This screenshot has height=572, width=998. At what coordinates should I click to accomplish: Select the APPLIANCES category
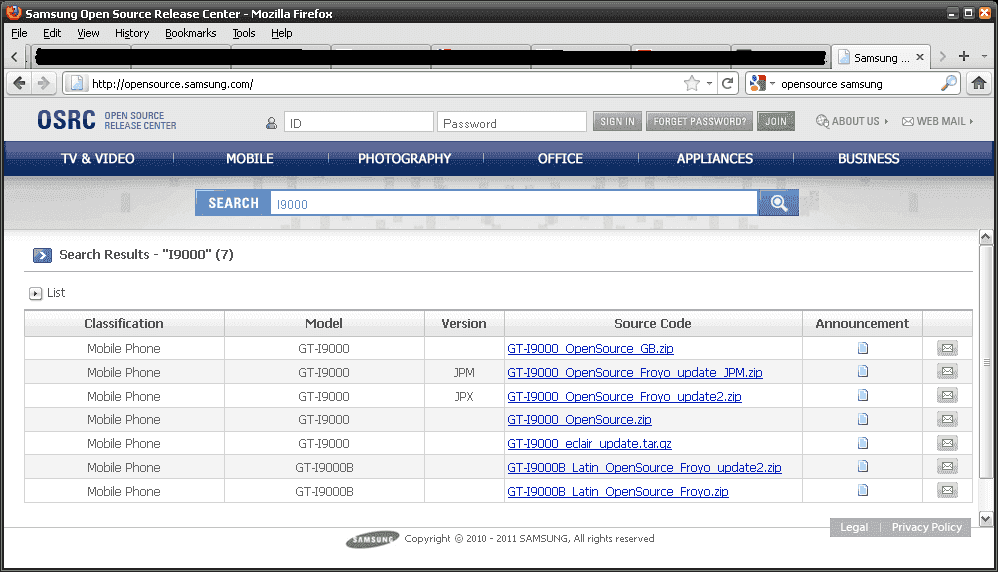(714, 158)
